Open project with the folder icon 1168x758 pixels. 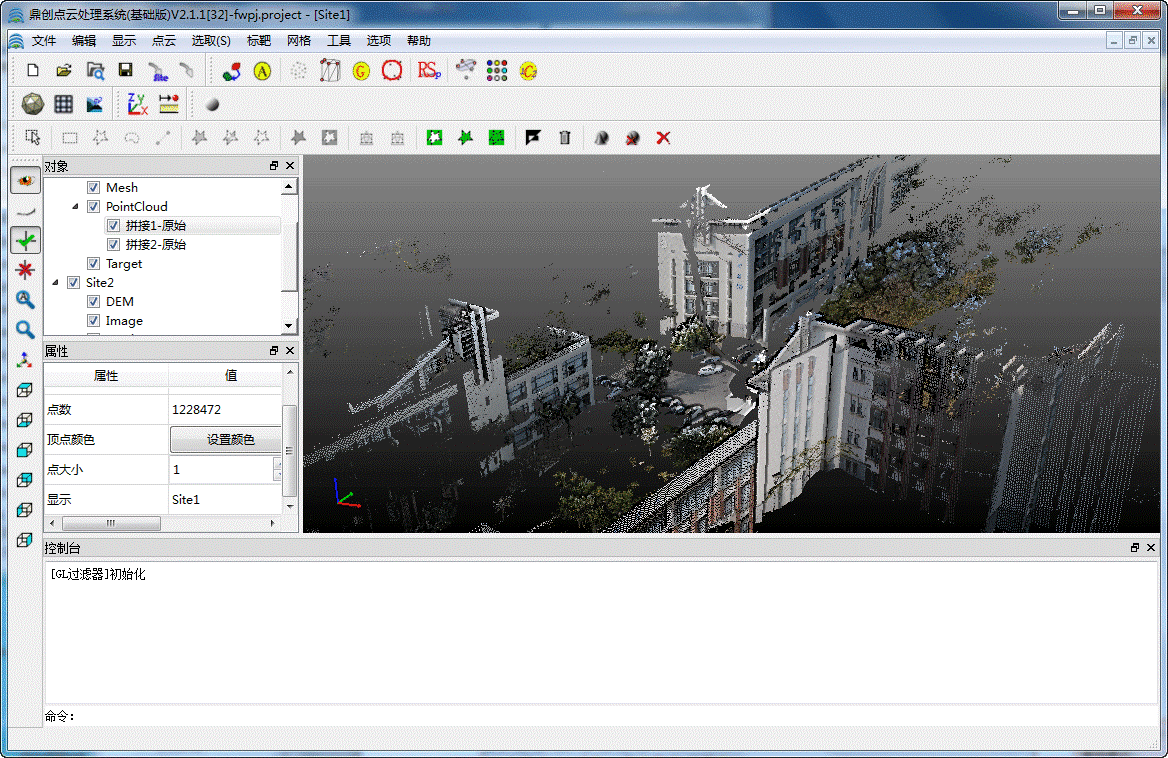coord(64,71)
